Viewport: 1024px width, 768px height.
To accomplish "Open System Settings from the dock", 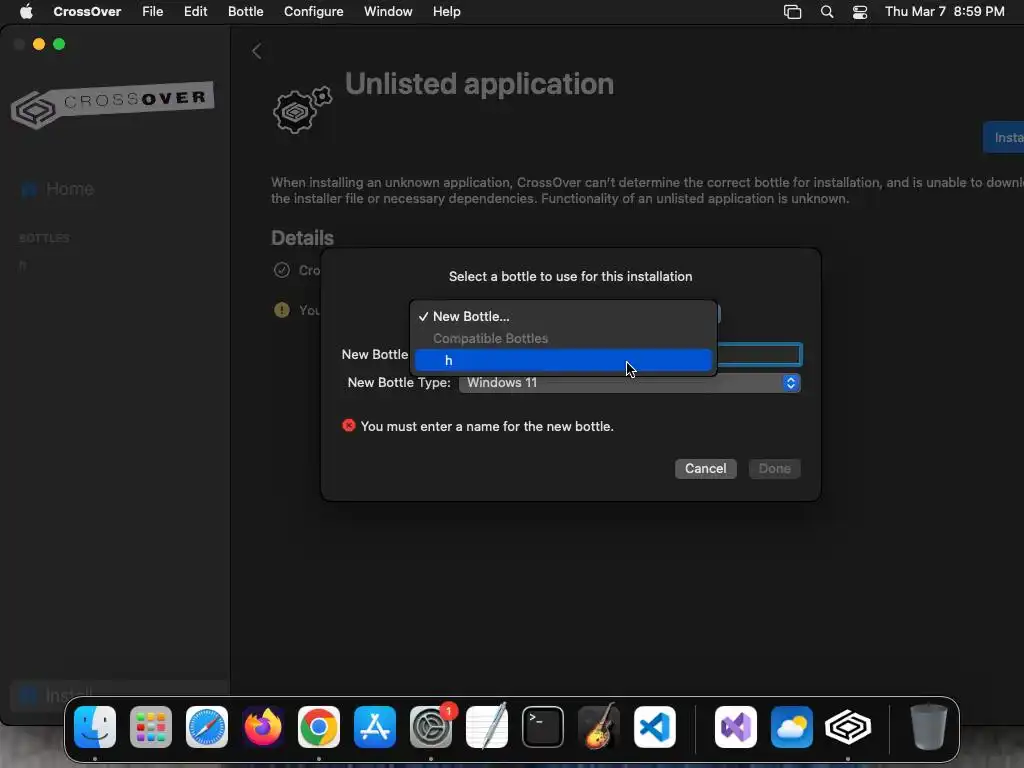I will (x=431, y=727).
